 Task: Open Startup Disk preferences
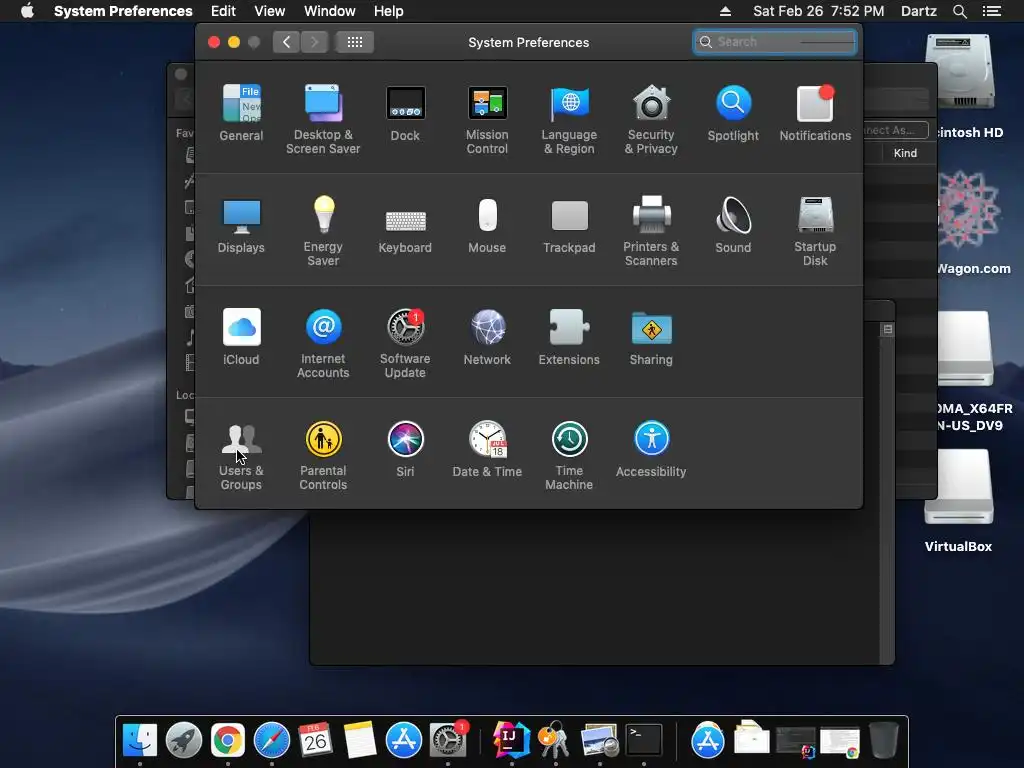click(x=815, y=231)
